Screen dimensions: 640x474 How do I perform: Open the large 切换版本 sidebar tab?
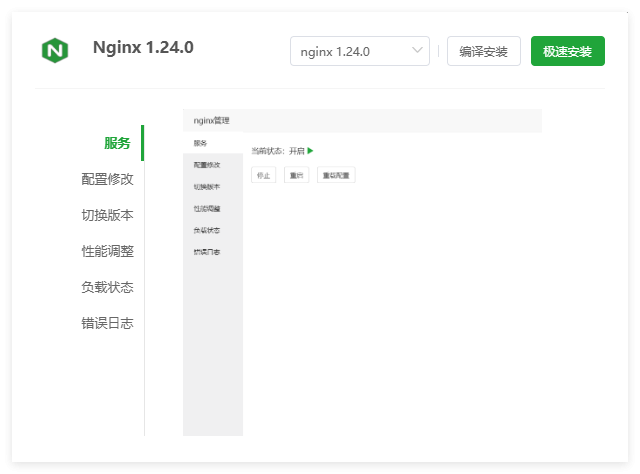(x=107, y=215)
